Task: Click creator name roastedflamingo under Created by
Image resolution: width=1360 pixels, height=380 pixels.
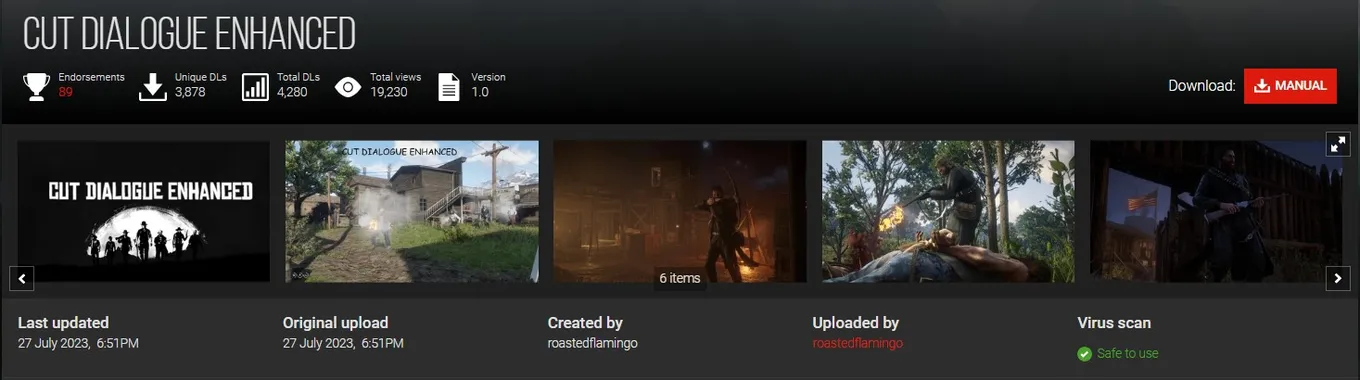Action: [592, 343]
